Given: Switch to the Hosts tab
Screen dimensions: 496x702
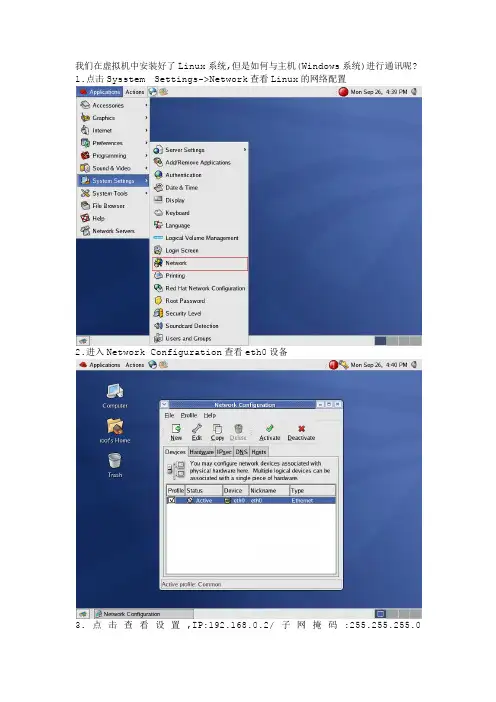Looking at the screenshot, I should pos(259,452).
